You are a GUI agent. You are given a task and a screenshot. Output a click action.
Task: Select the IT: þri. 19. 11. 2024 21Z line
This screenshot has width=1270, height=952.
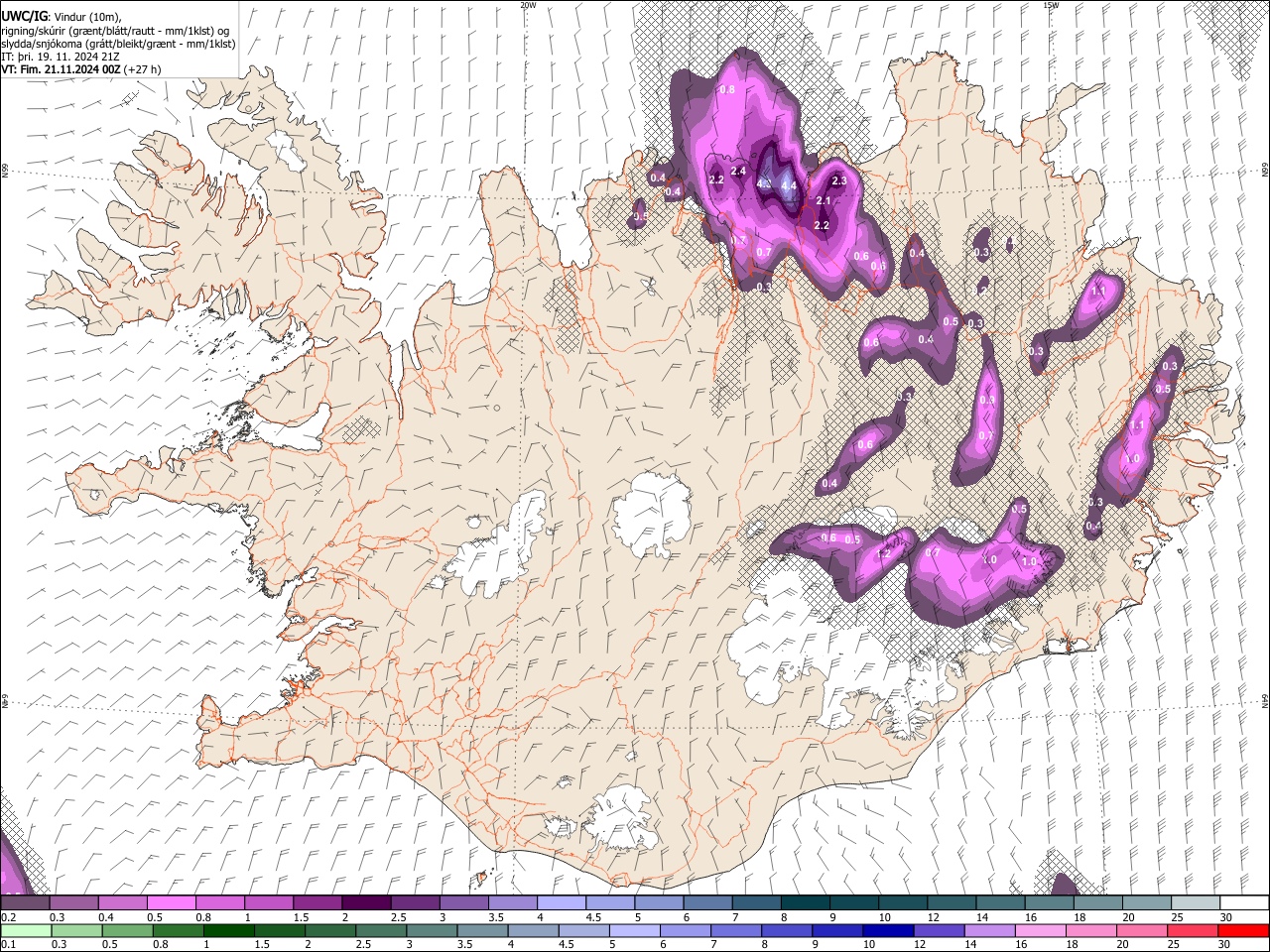tap(62, 57)
